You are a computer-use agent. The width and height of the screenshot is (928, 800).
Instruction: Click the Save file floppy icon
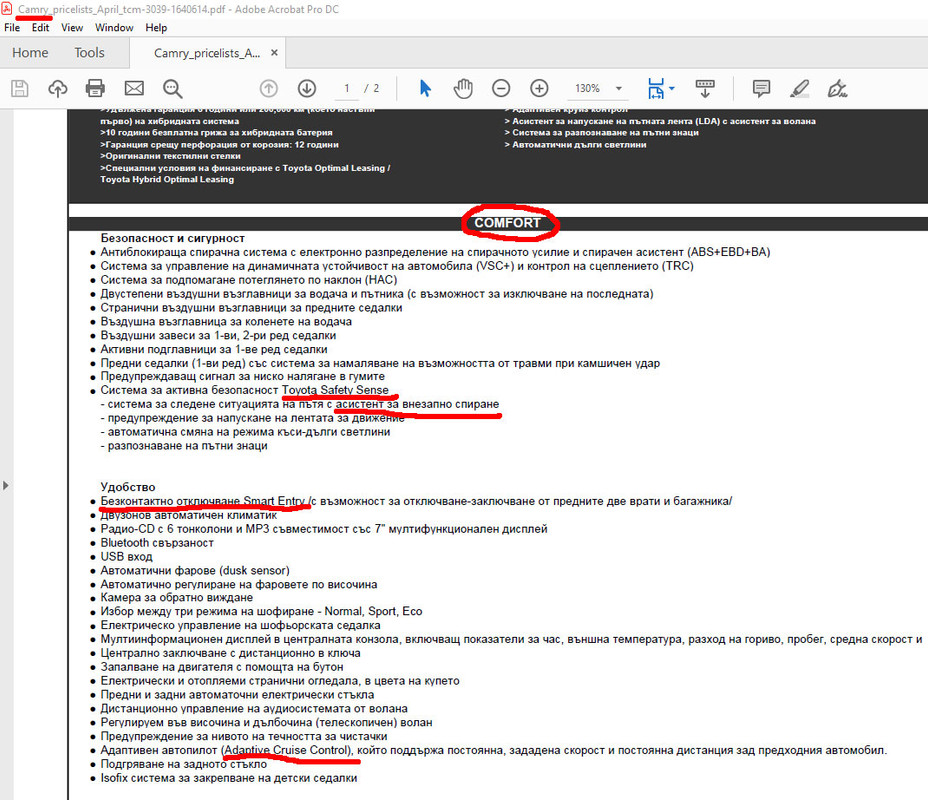pyautogui.click(x=20, y=89)
